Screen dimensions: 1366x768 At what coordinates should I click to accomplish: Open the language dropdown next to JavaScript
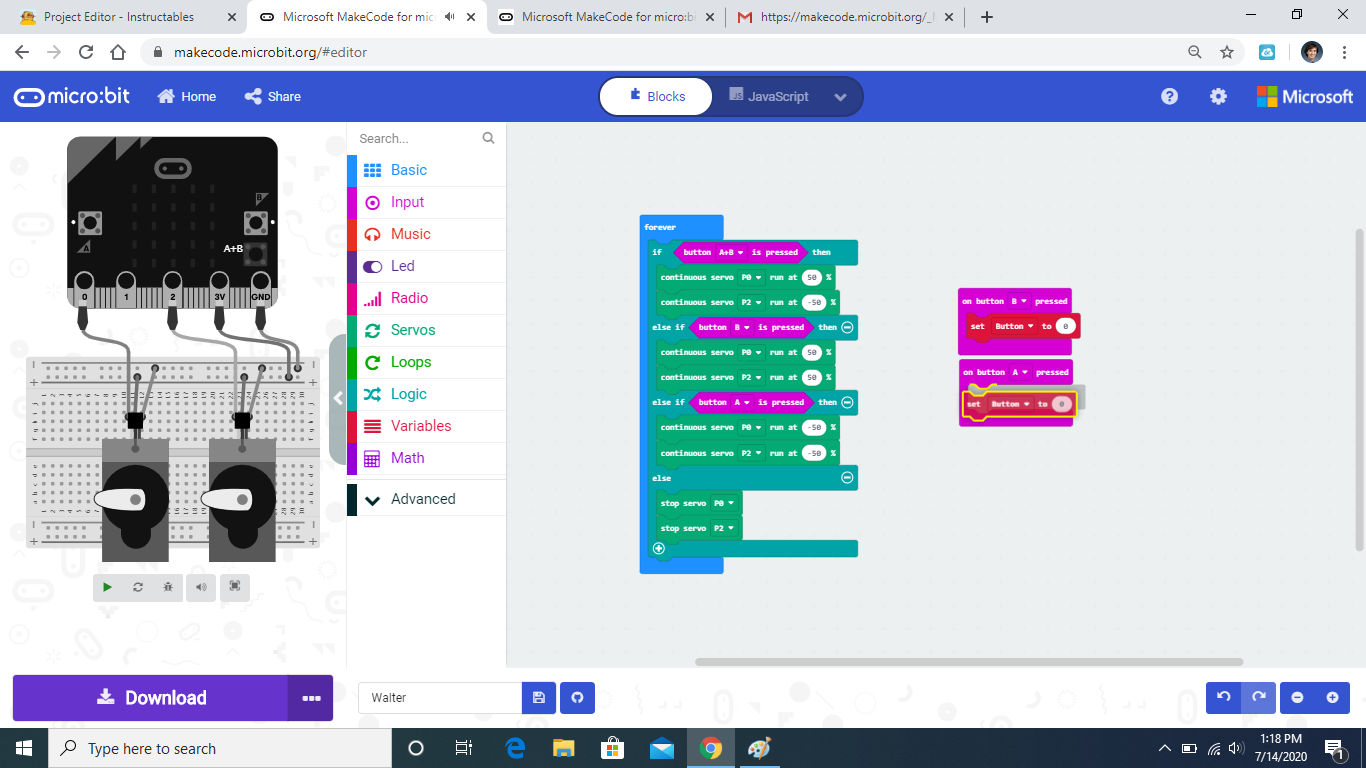(840, 97)
